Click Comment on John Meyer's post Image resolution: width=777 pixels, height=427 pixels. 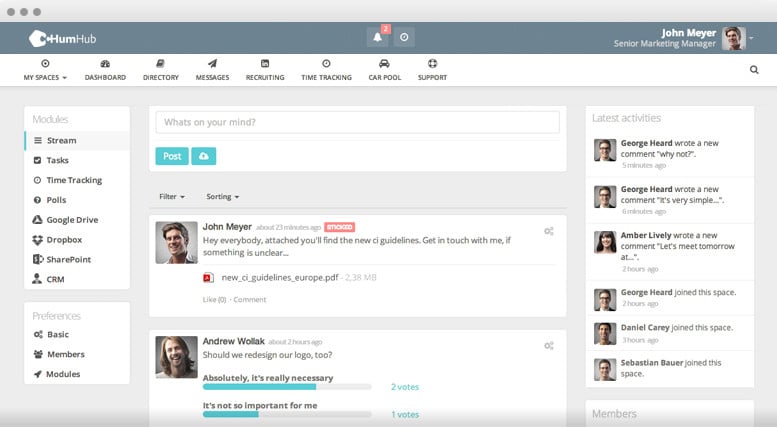coord(250,300)
